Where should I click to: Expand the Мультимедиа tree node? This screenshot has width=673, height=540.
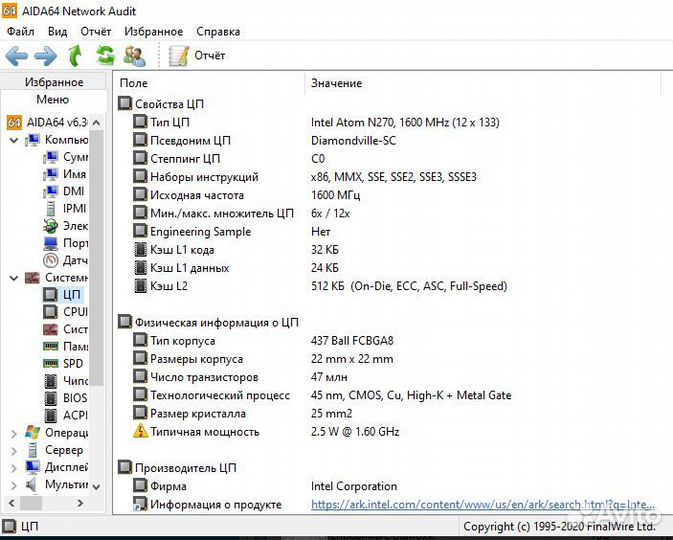point(14,485)
